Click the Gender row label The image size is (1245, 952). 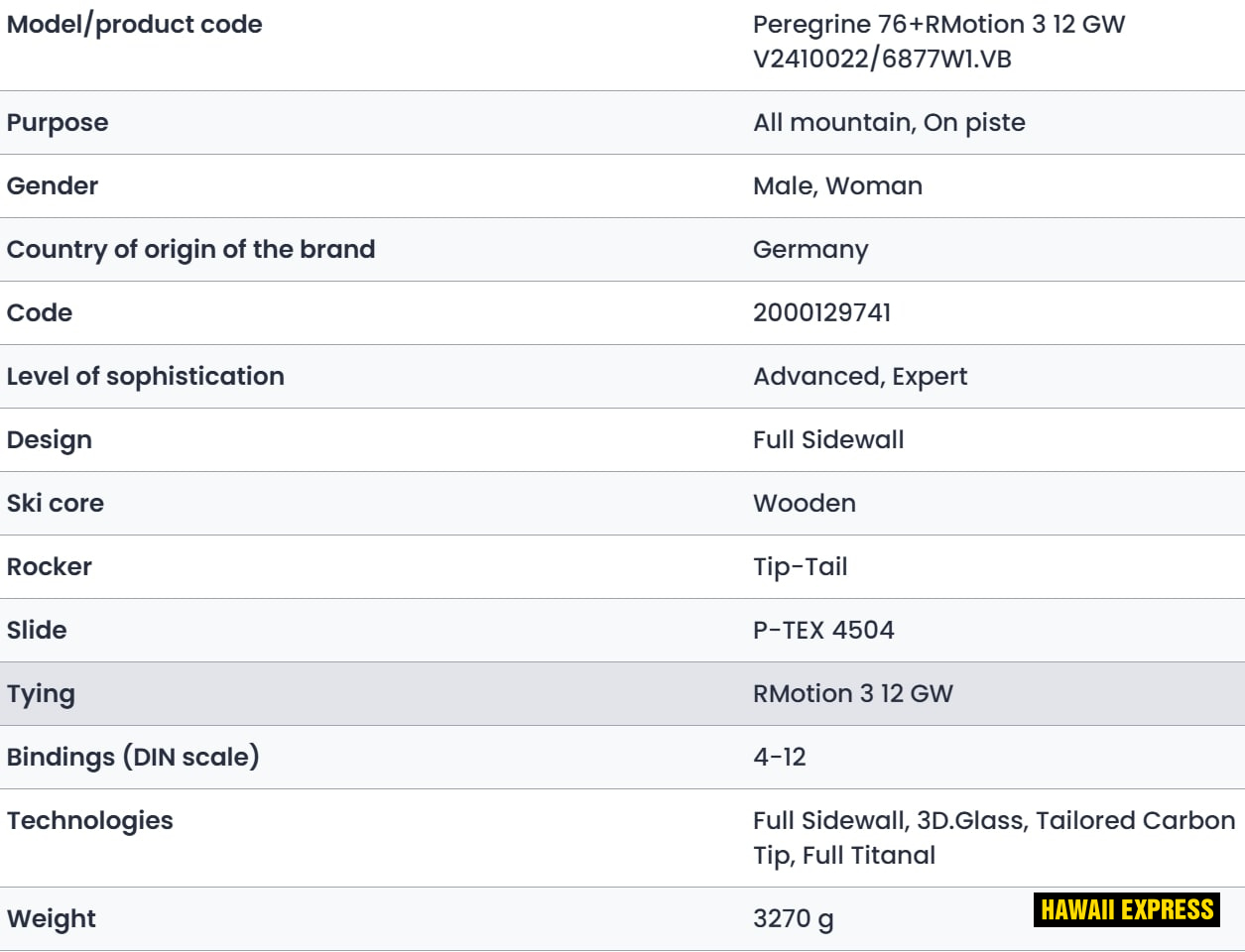(53, 186)
